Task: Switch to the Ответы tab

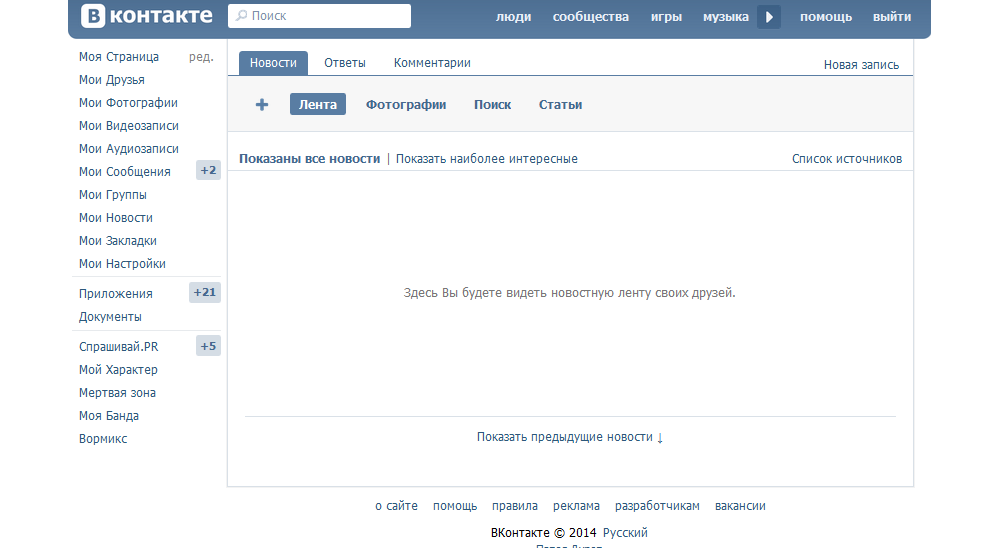Action: click(345, 63)
